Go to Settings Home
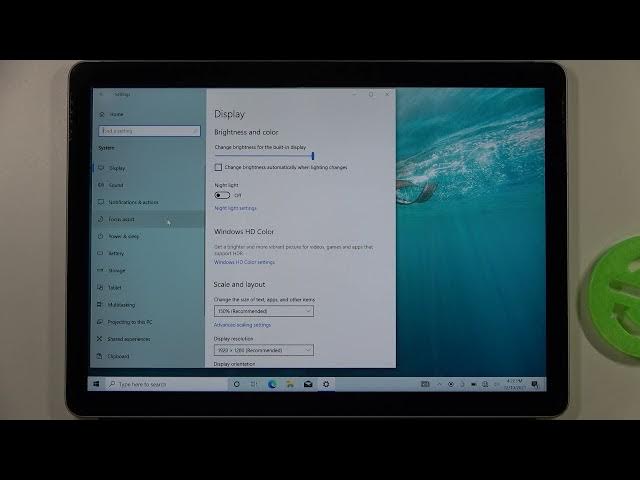640x480 pixels. [x=111, y=114]
